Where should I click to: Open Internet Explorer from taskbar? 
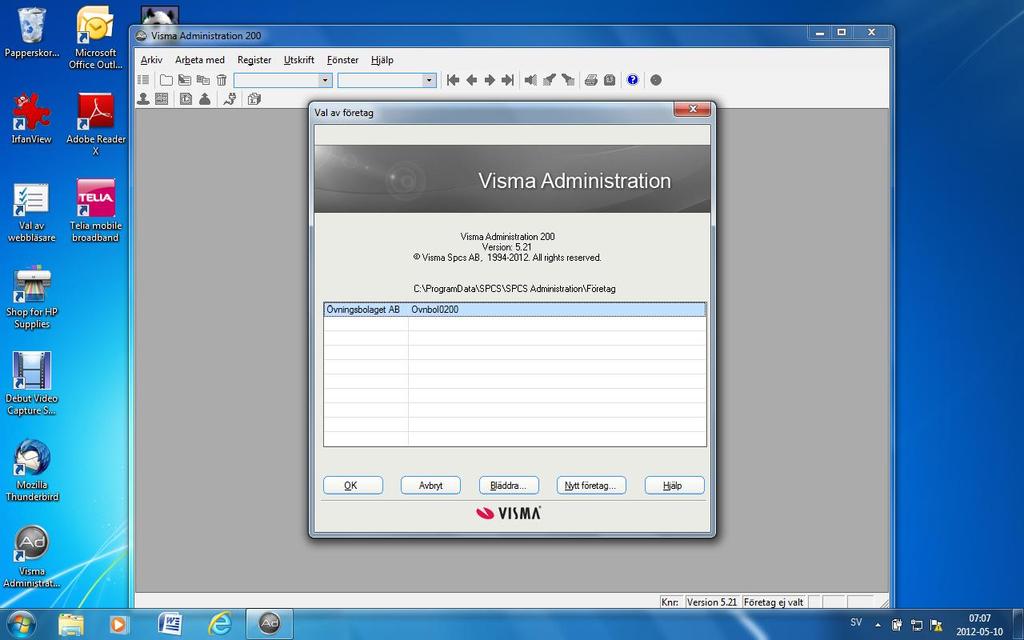tap(219, 624)
